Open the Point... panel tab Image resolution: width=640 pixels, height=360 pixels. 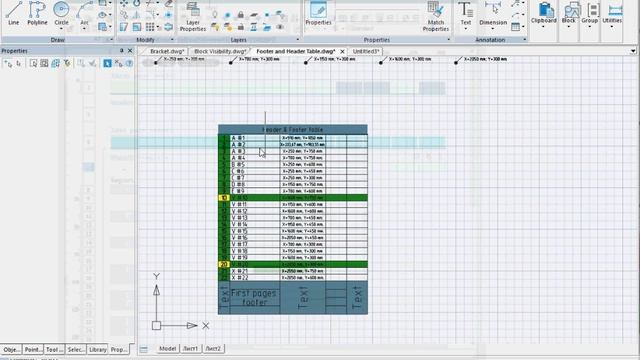coord(33,350)
